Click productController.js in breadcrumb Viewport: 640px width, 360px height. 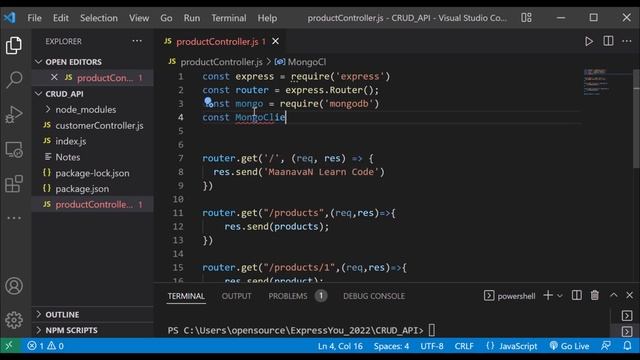coord(221,62)
